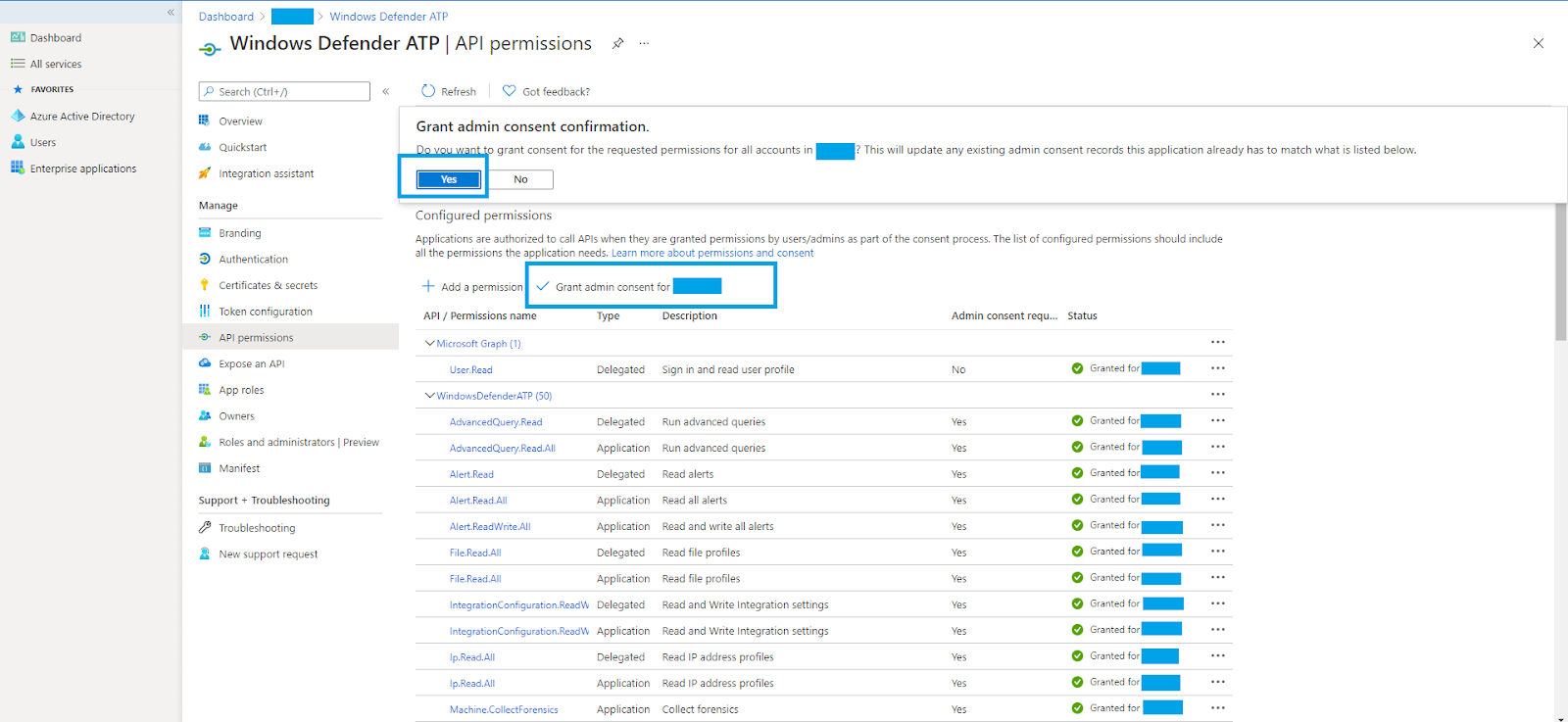The width and height of the screenshot is (1568, 722).
Task: Click the Admin consent required column header
Action: coord(1004,315)
